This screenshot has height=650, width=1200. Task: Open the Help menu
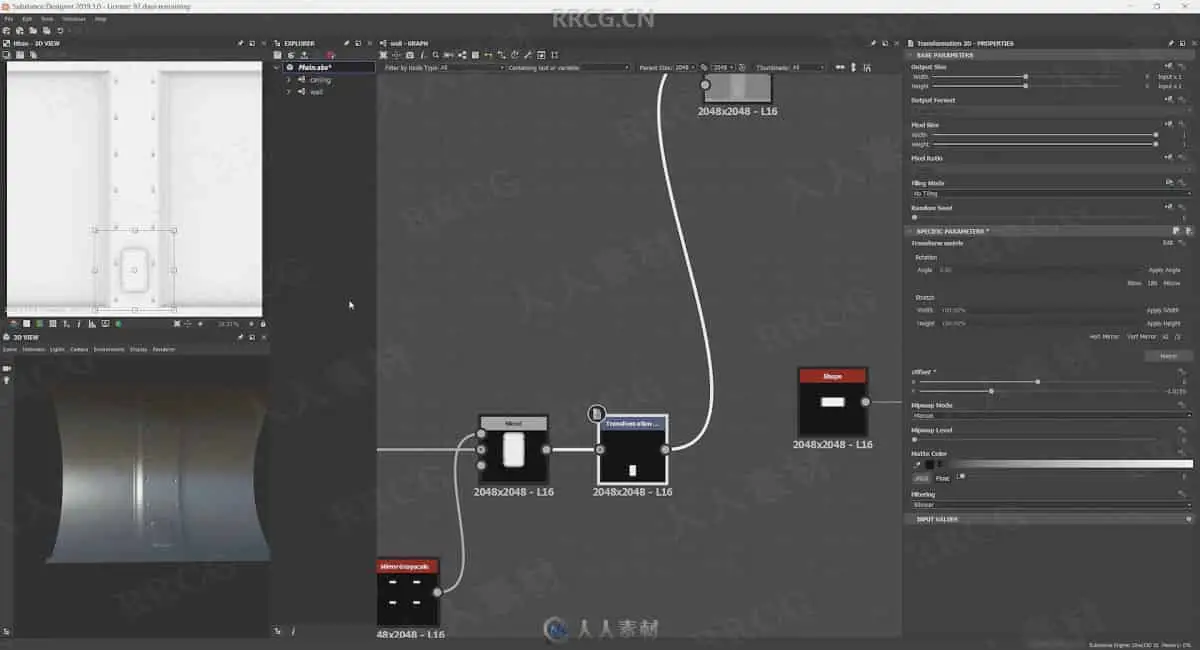pyautogui.click(x=100, y=19)
